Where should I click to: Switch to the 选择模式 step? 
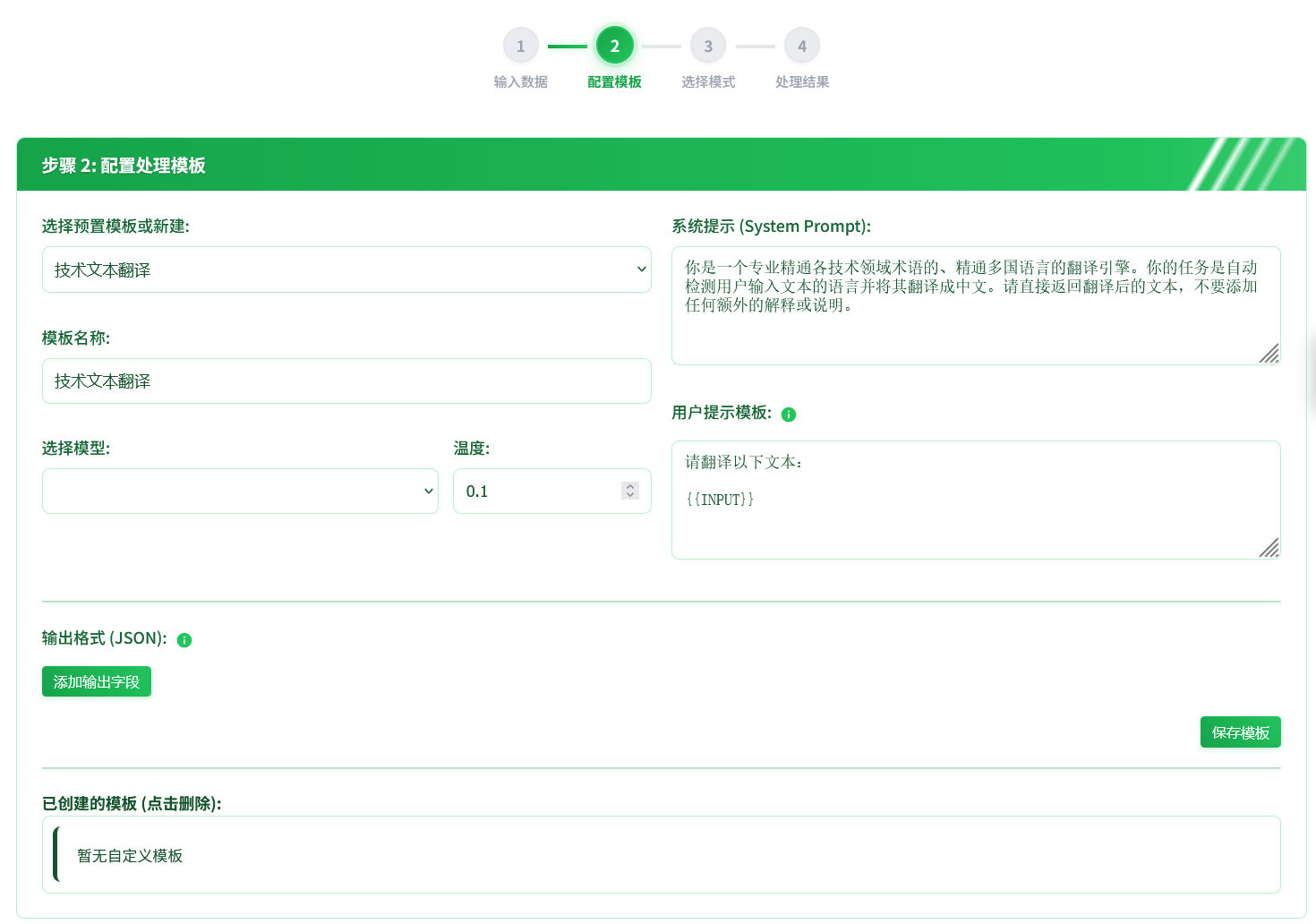708,81
